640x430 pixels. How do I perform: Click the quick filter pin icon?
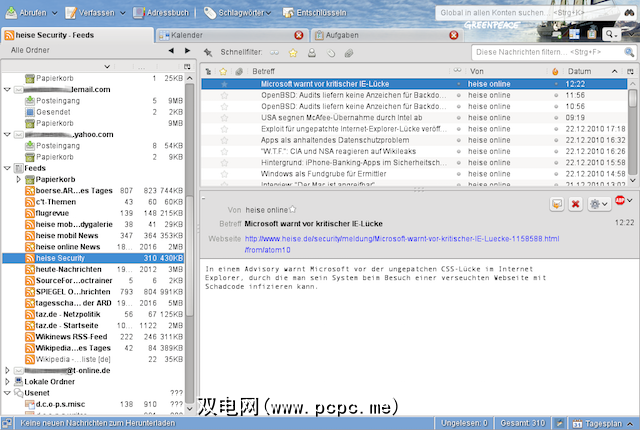pyautogui.click(x=207, y=51)
